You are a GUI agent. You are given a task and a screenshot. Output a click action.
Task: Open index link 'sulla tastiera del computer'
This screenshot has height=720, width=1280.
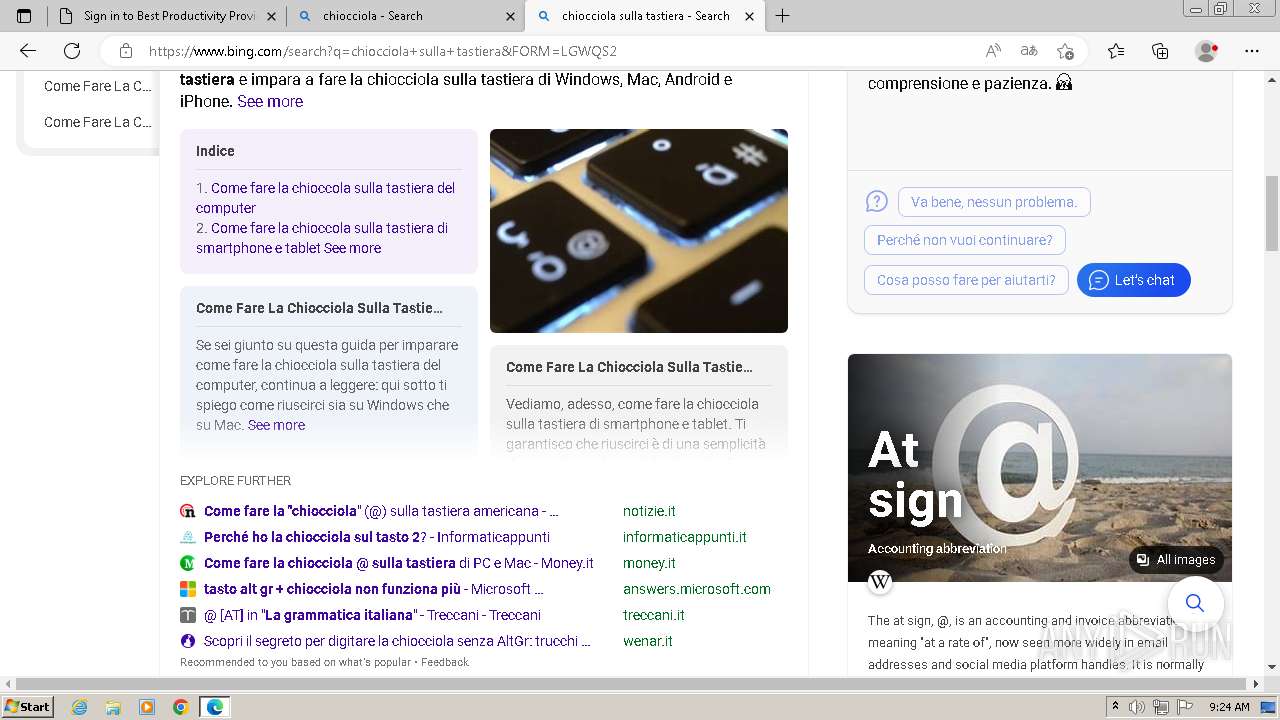point(325,198)
